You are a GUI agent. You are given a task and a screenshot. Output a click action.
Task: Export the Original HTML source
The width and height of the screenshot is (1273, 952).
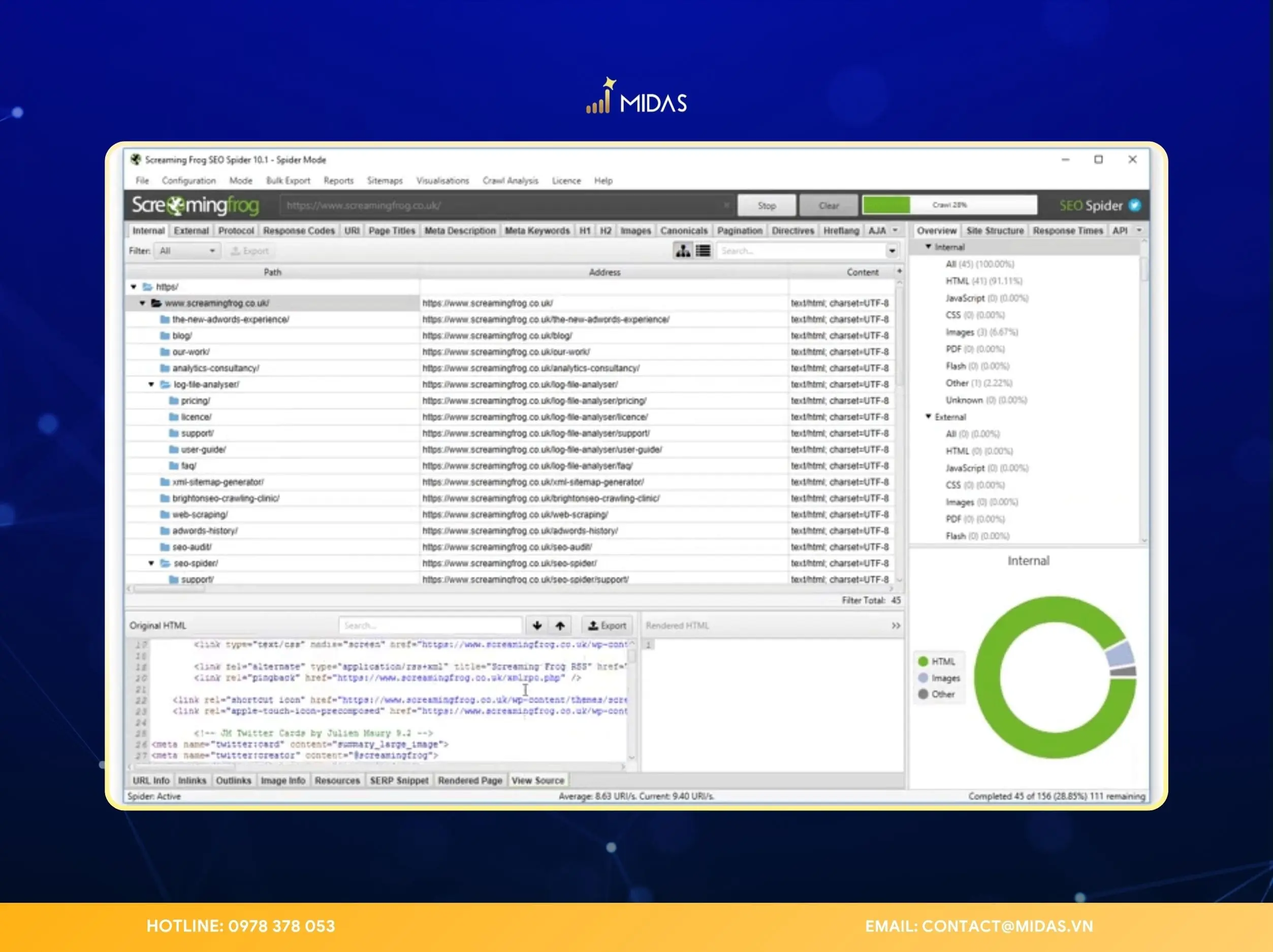click(x=607, y=625)
